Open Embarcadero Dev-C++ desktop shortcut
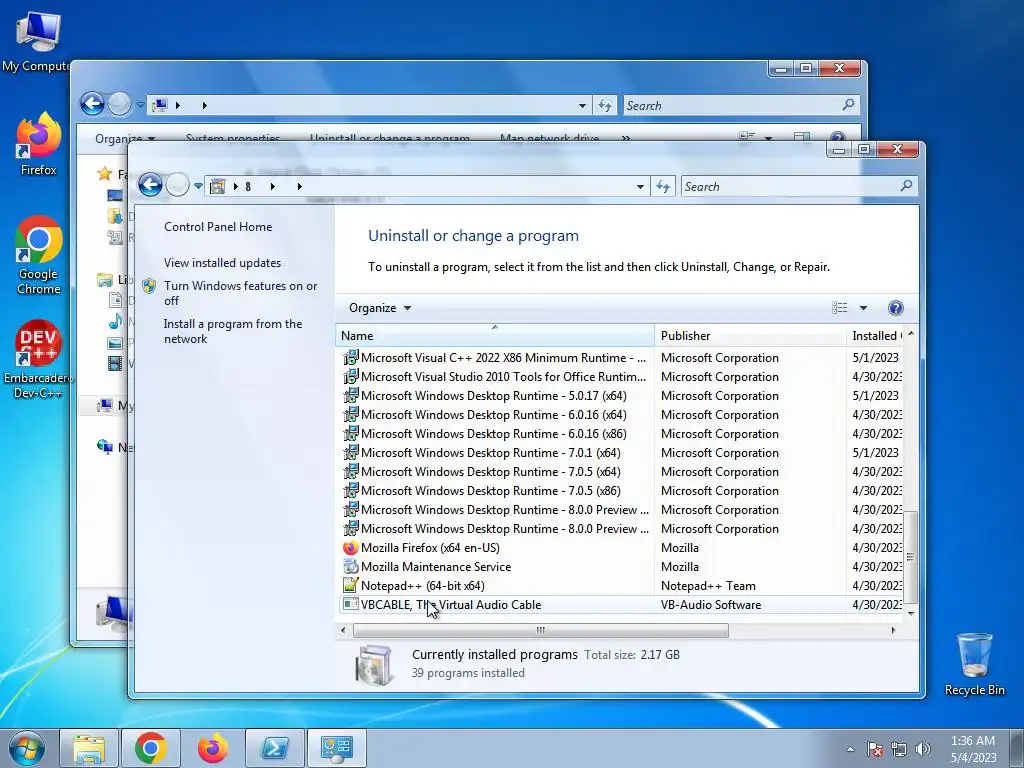Screen dimensions: 1024x768 [x=38, y=359]
